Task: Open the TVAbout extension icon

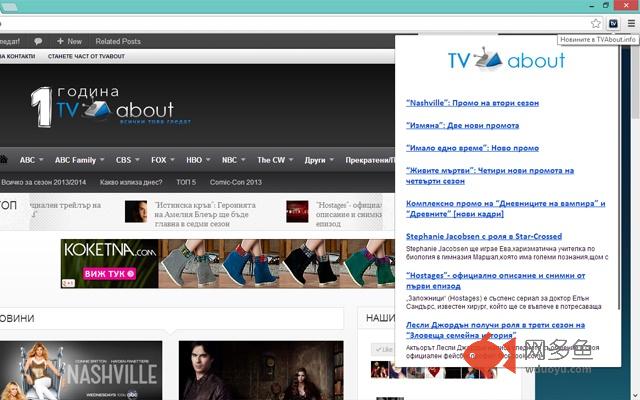Action: tap(613, 24)
